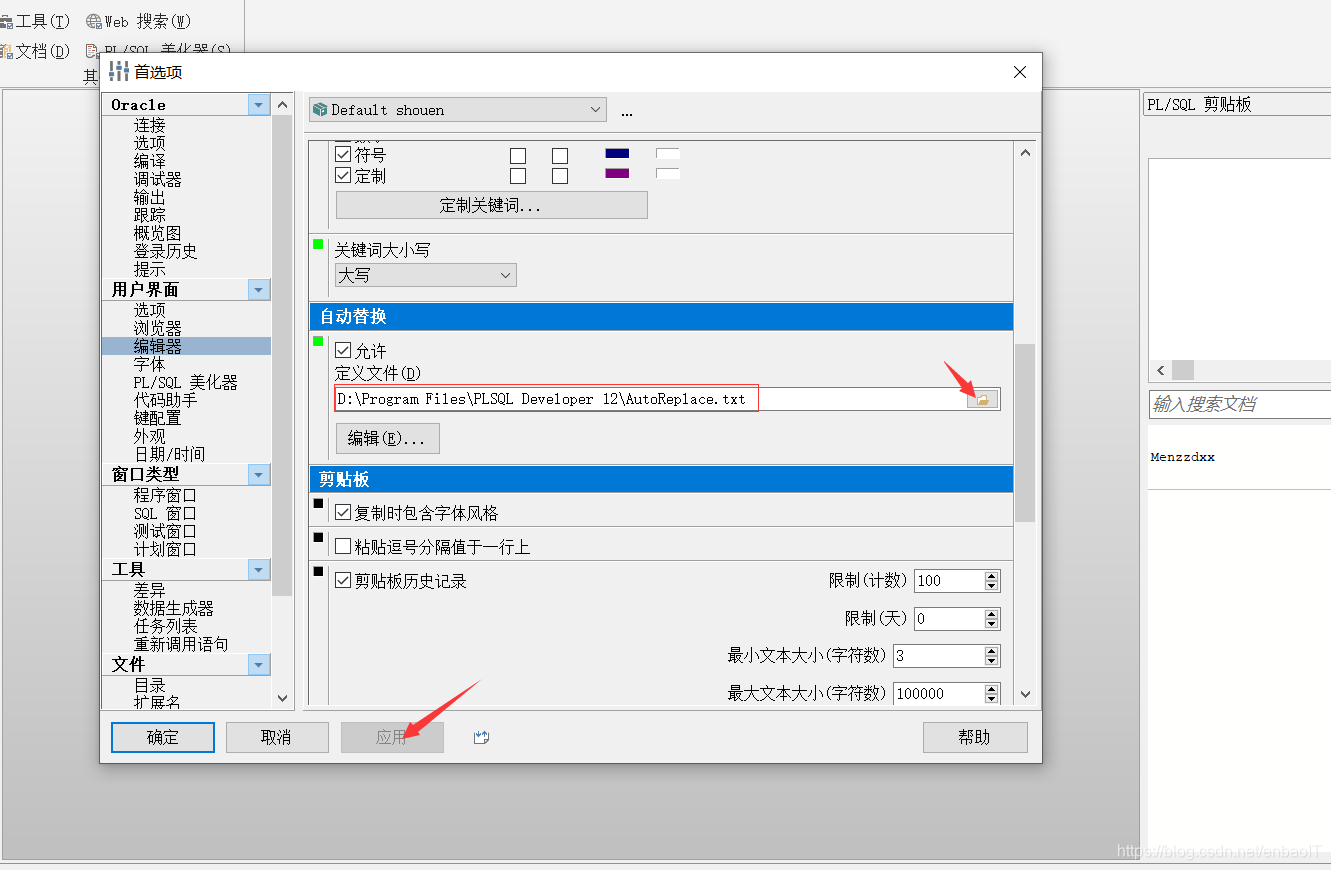Click the black indicator beside 复制时包含字体风格
Screen dimensions: 1331x870
click(319, 503)
